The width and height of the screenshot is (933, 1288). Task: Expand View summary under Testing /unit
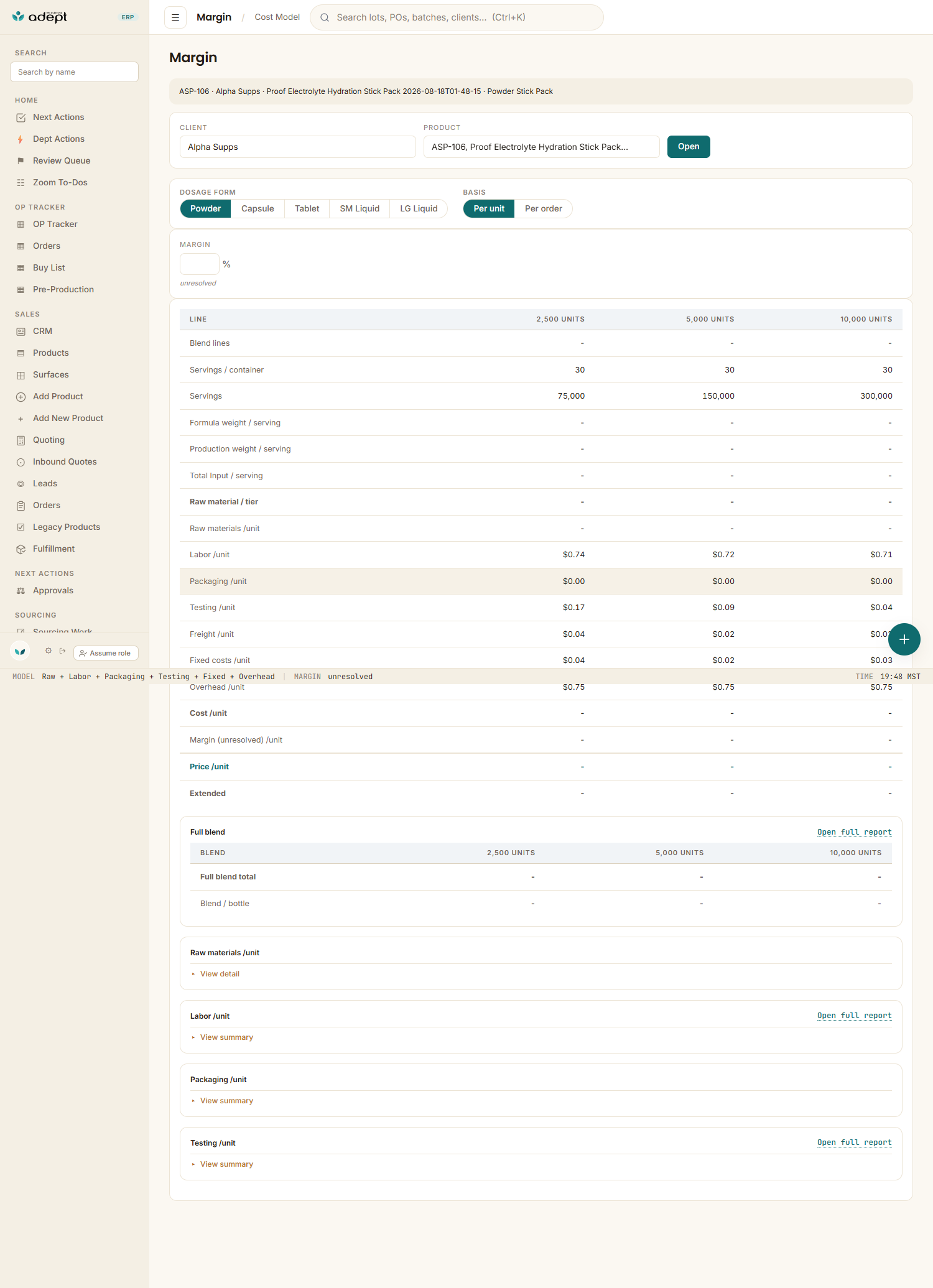click(226, 1164)
